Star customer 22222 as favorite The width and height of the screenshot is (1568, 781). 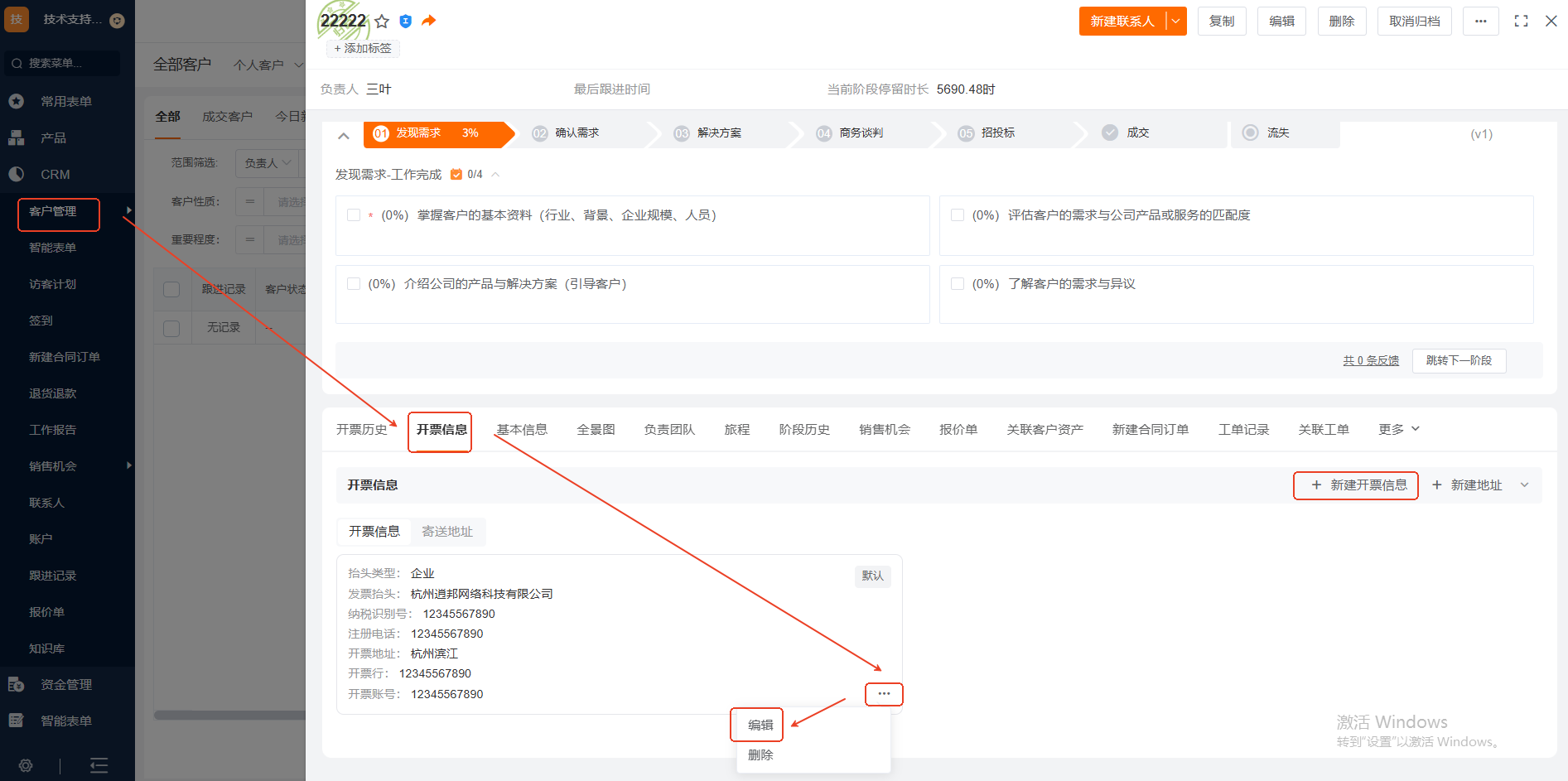(x=382, y=22)
